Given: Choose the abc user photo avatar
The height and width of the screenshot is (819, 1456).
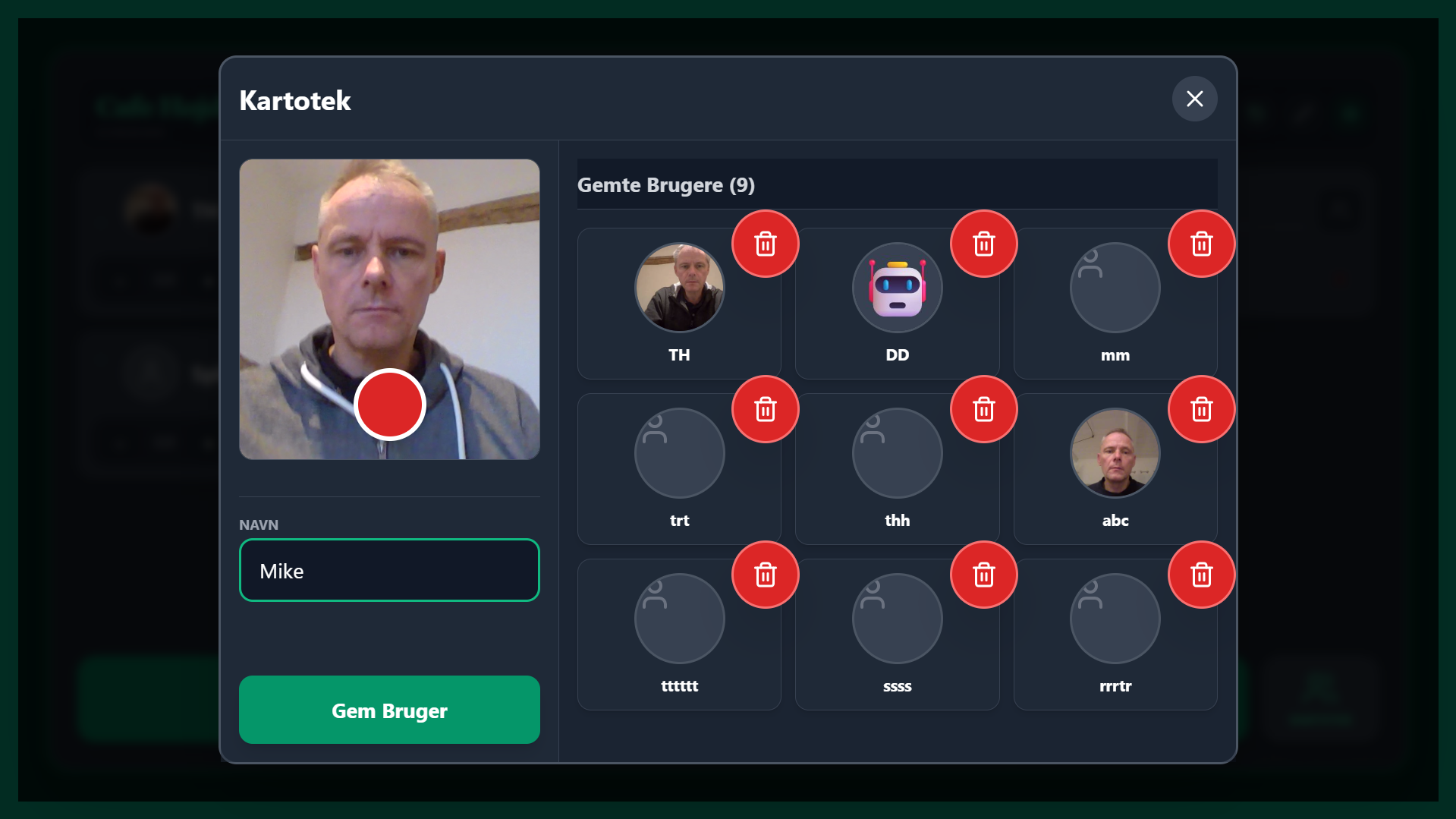Looking at the screenshot, I should [x=1115, y=453].
